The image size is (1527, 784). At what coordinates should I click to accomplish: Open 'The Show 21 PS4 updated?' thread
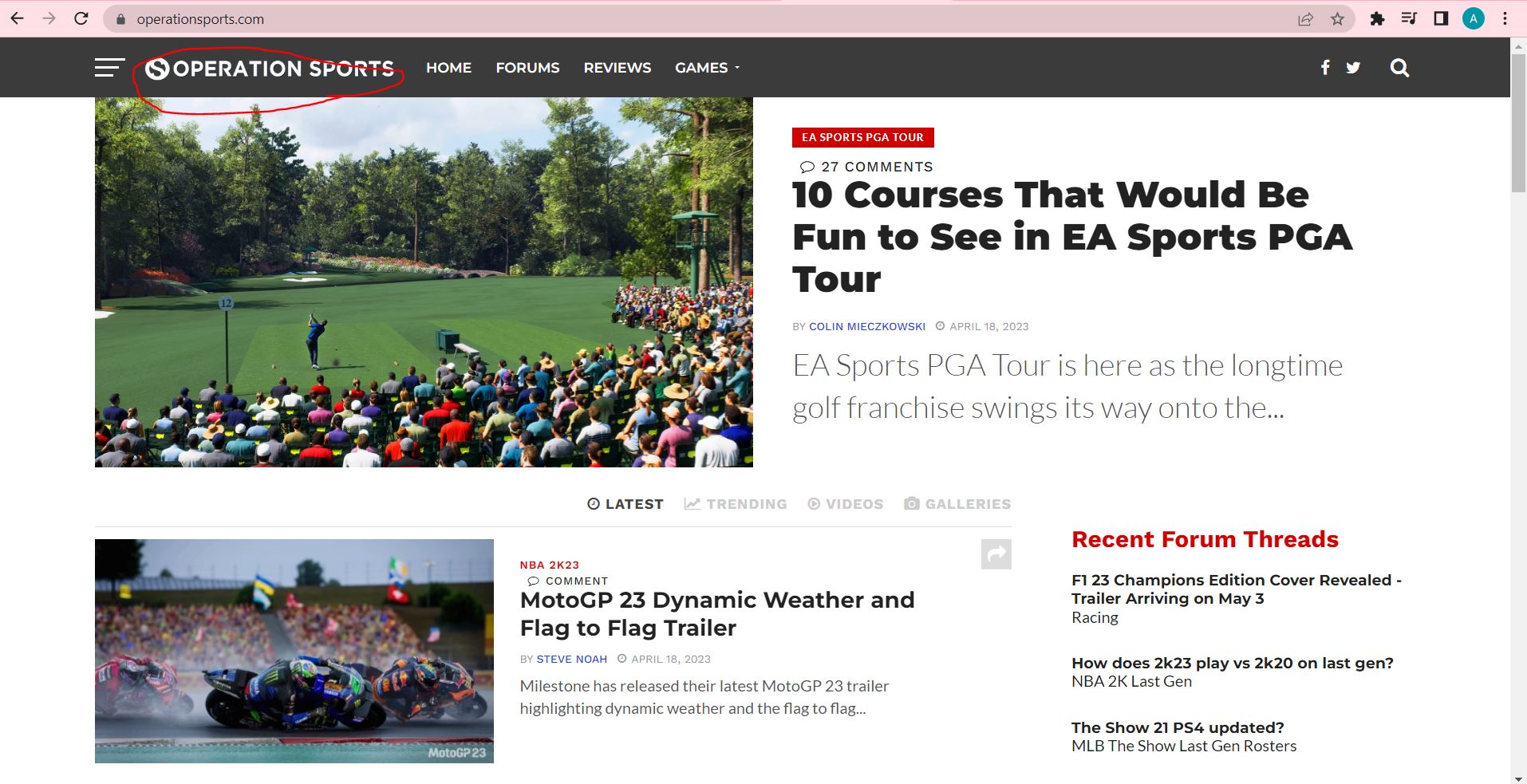point(1178,727)
